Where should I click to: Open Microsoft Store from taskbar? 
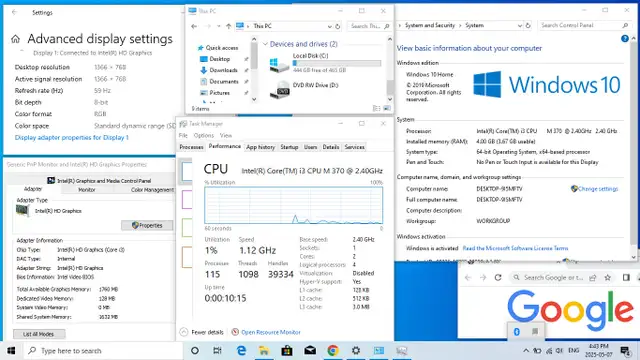(x=287, y=351)
